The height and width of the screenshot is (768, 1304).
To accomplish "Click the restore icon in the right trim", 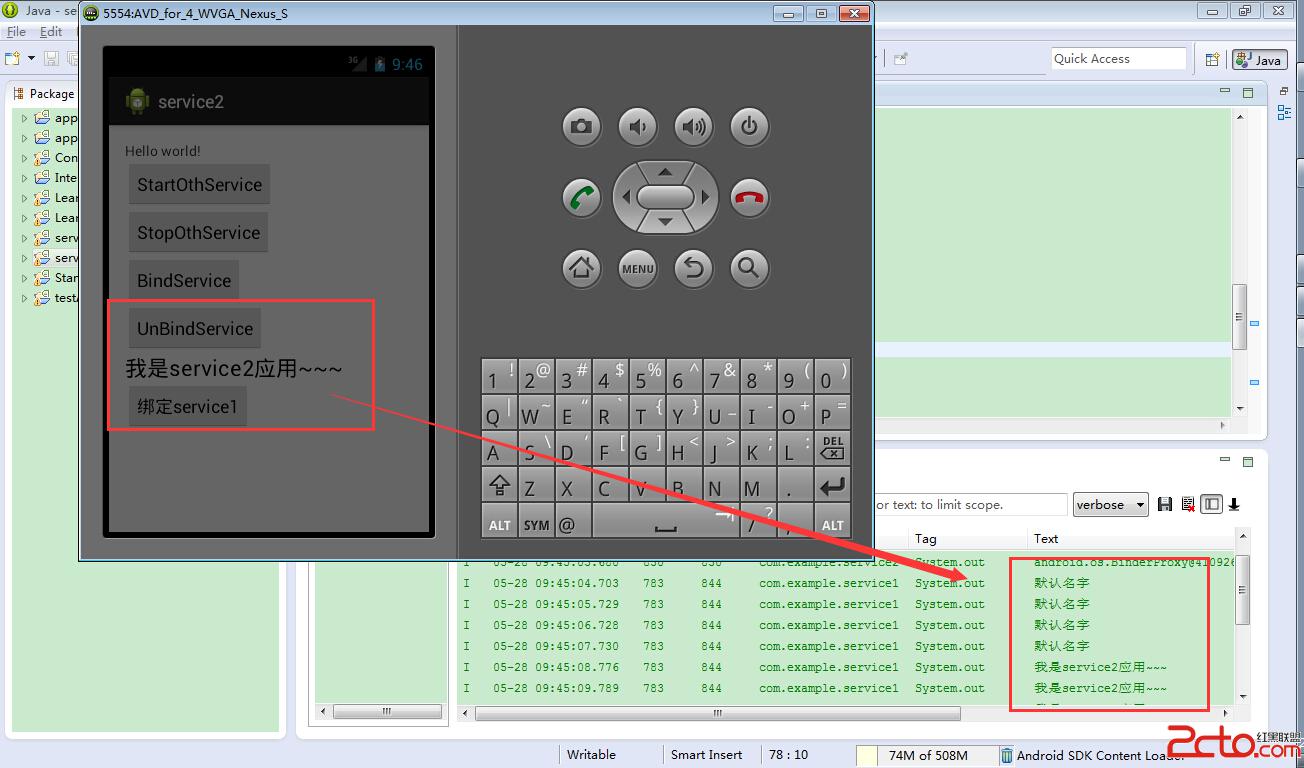I will (1284, 91).
